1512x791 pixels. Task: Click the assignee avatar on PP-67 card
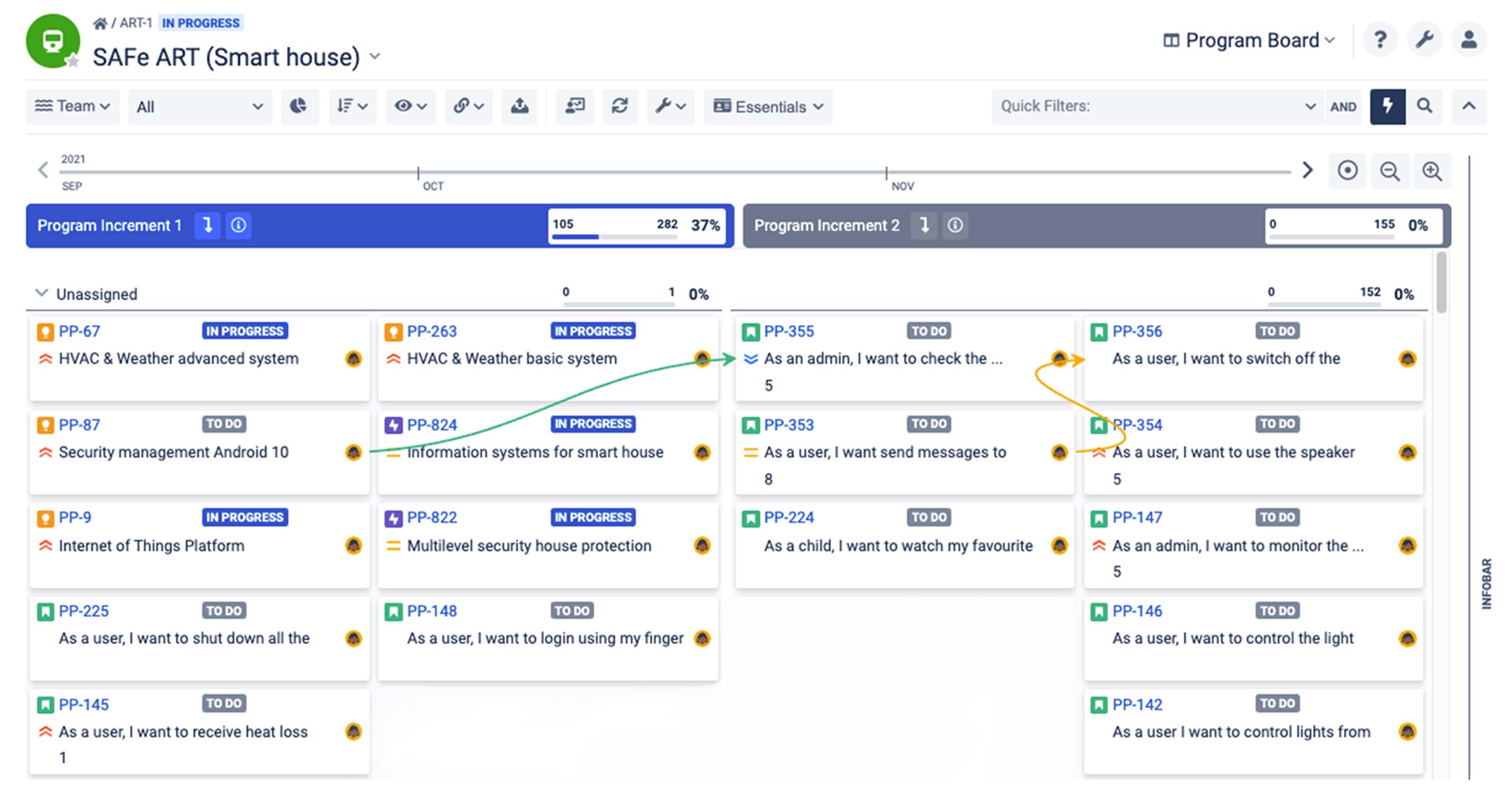[353, 359]
